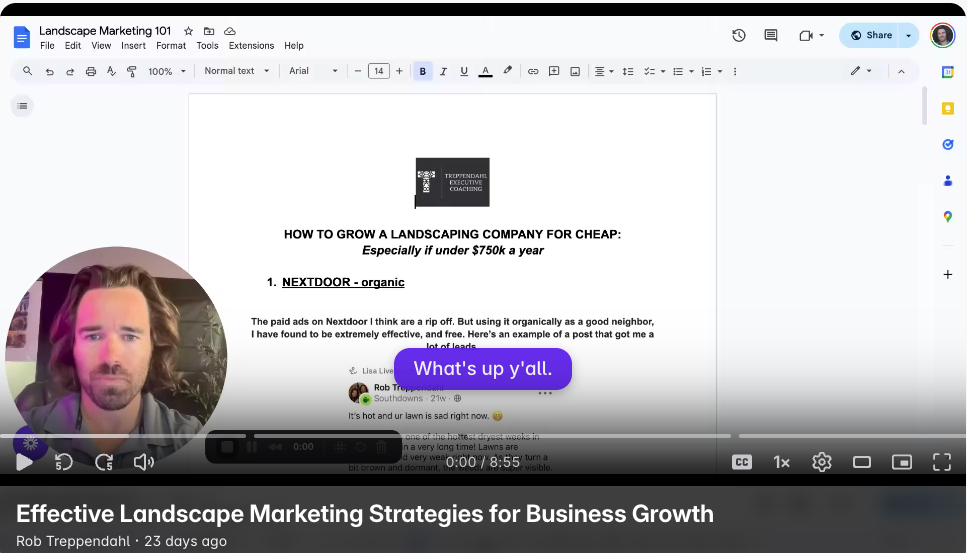The width and height of the screenshot is (967, 553).
Task: Open Contacts side panel
Action: point(948,181)
